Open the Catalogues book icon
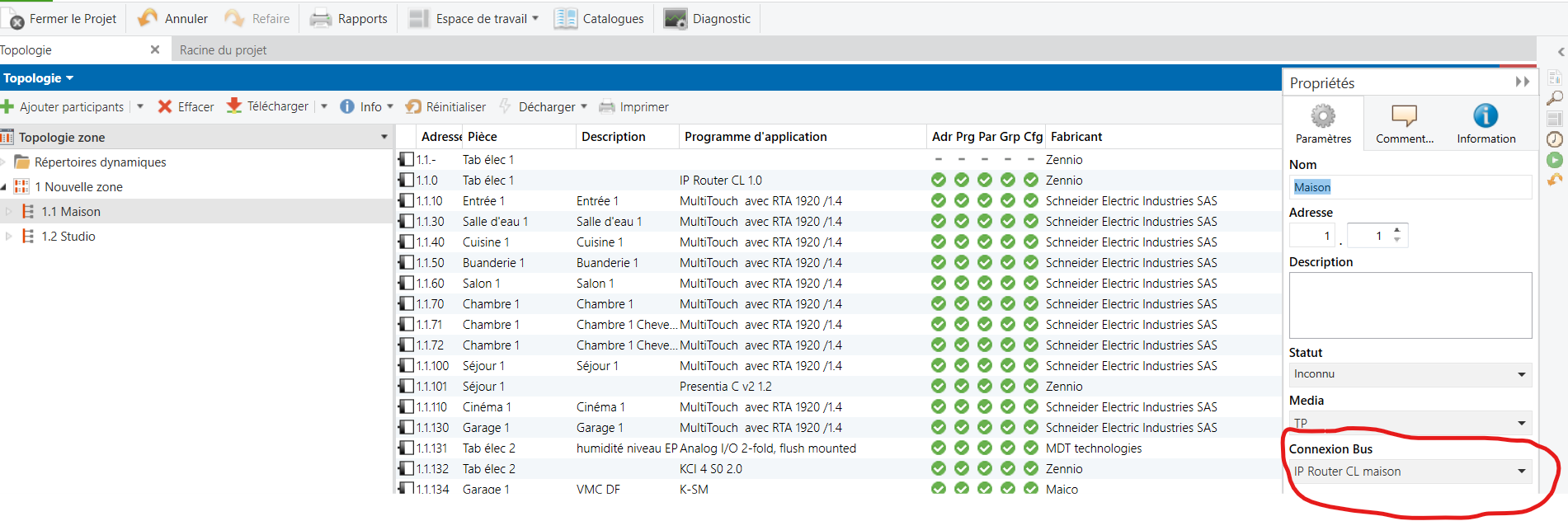Image resolution: width=1568 pixels, height=521 pixels. pos(566,18)
